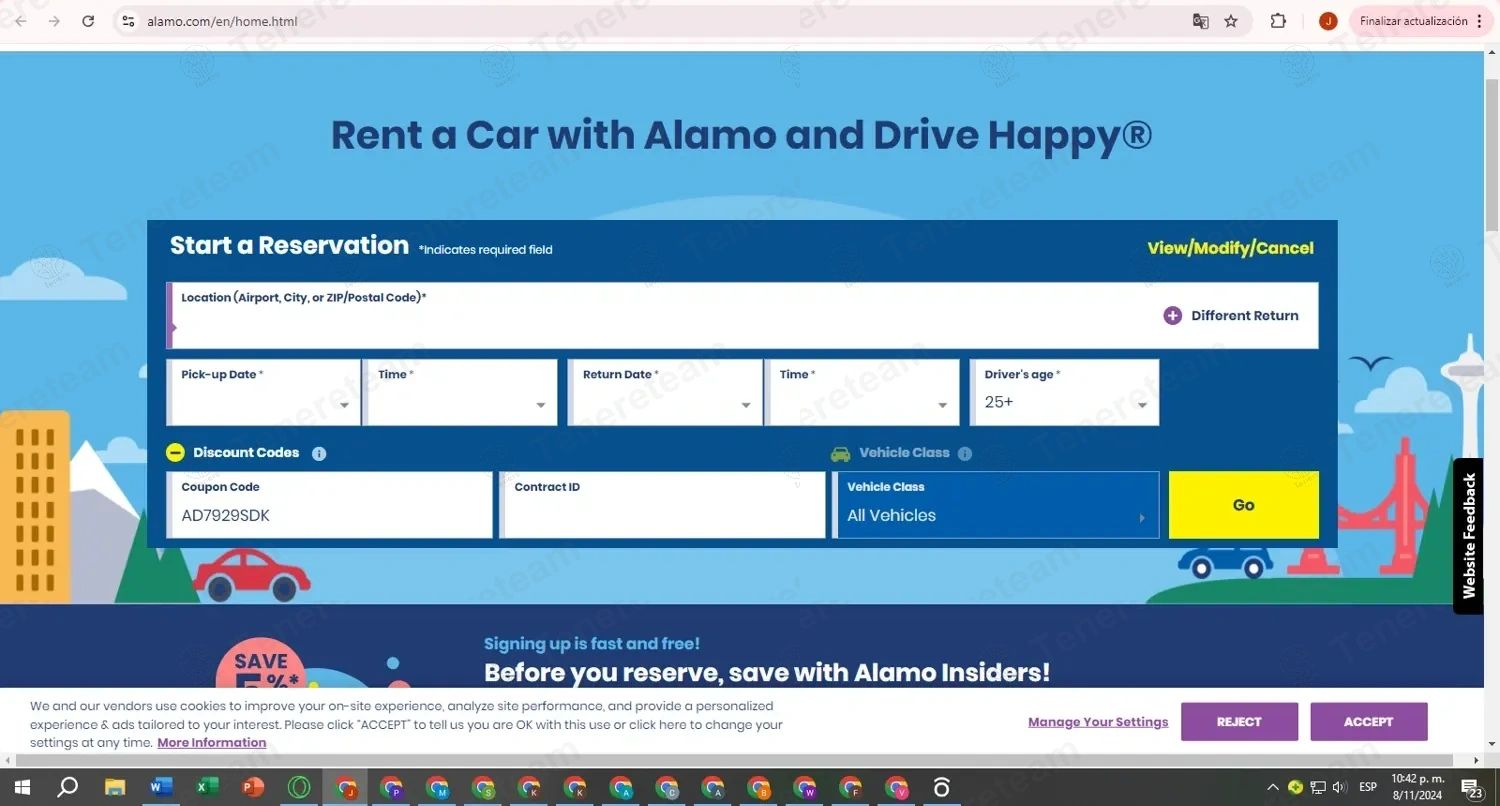This screenshot has height=806, width=1500.
Task: Open the View/Modify/Cancel link
Action: [1230, 248]
